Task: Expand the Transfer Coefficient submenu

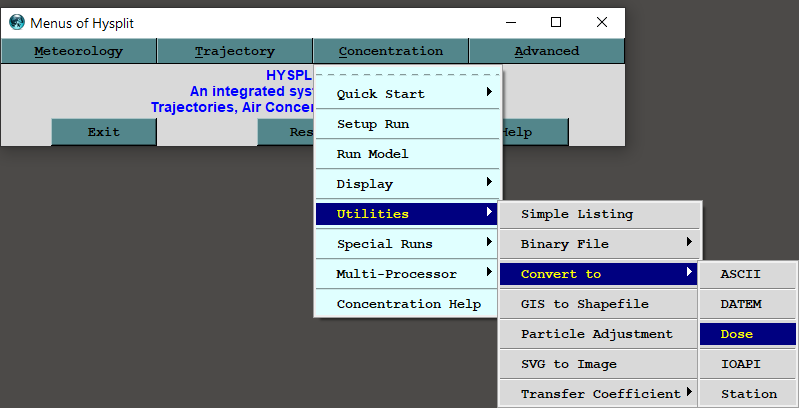Action: (600, 394)
